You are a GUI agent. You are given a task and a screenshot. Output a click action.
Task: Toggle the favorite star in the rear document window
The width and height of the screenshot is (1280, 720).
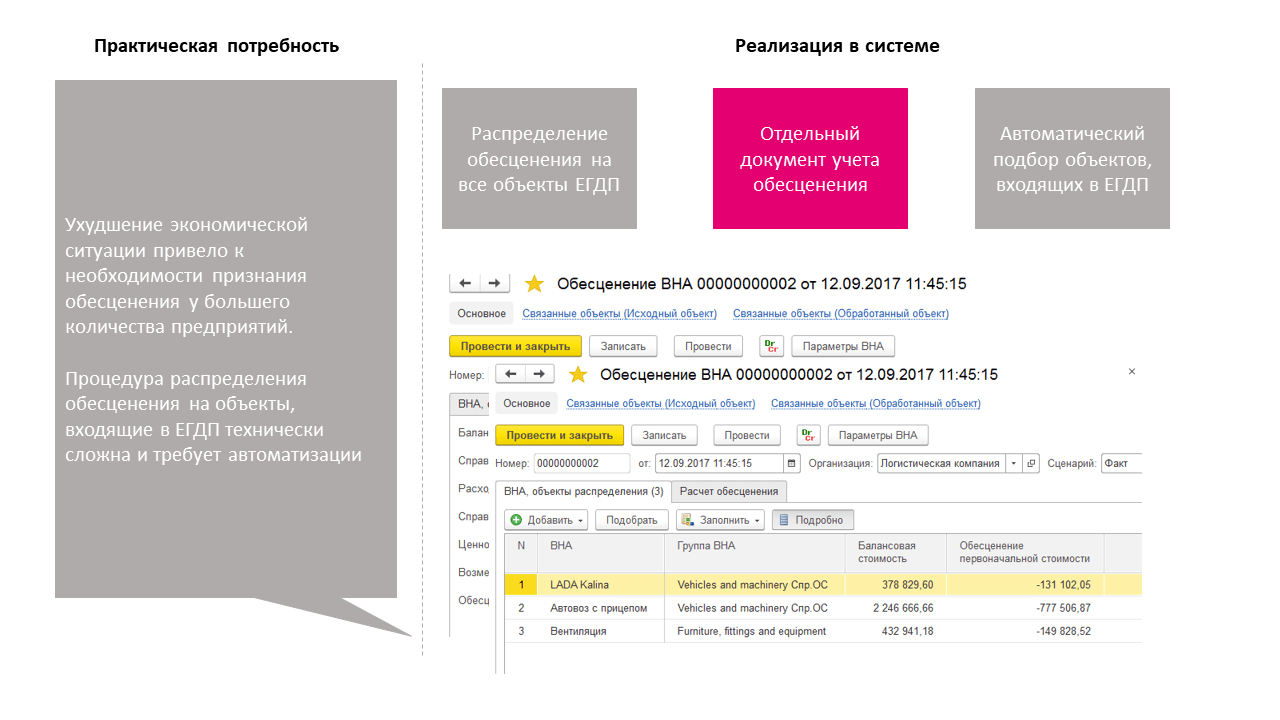534,284
